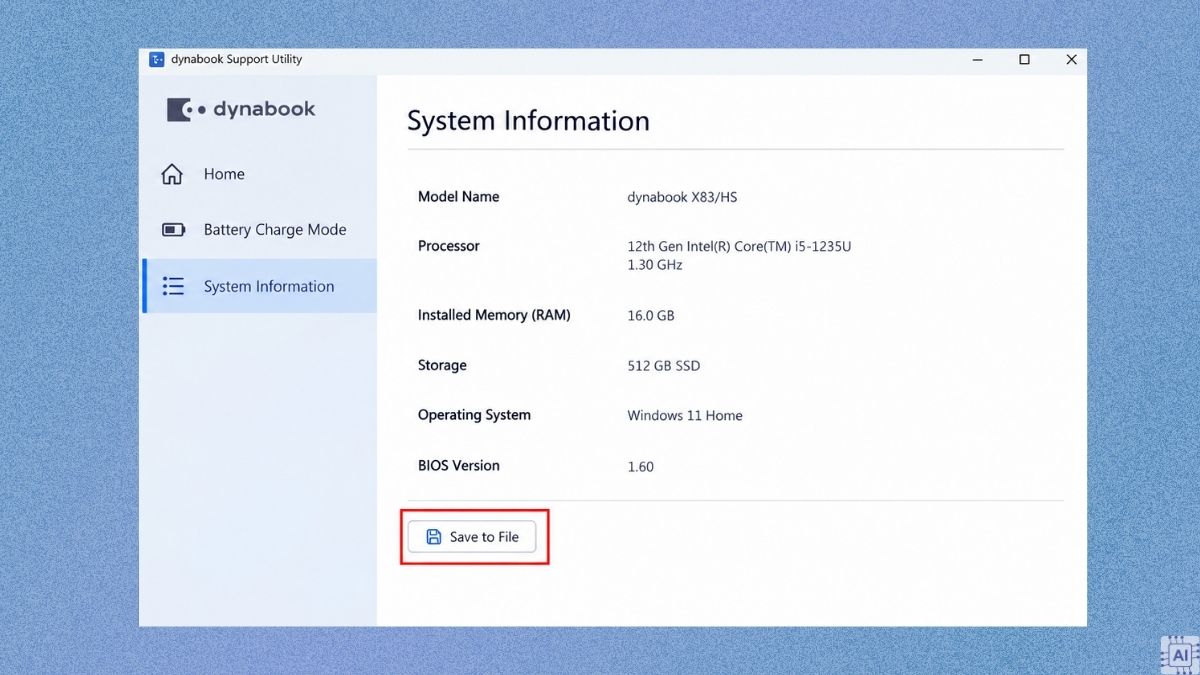Click the dynabook logo in sidebar
Image resolution: width=1200 pixels, height=675 pixels.
(241, 109)
